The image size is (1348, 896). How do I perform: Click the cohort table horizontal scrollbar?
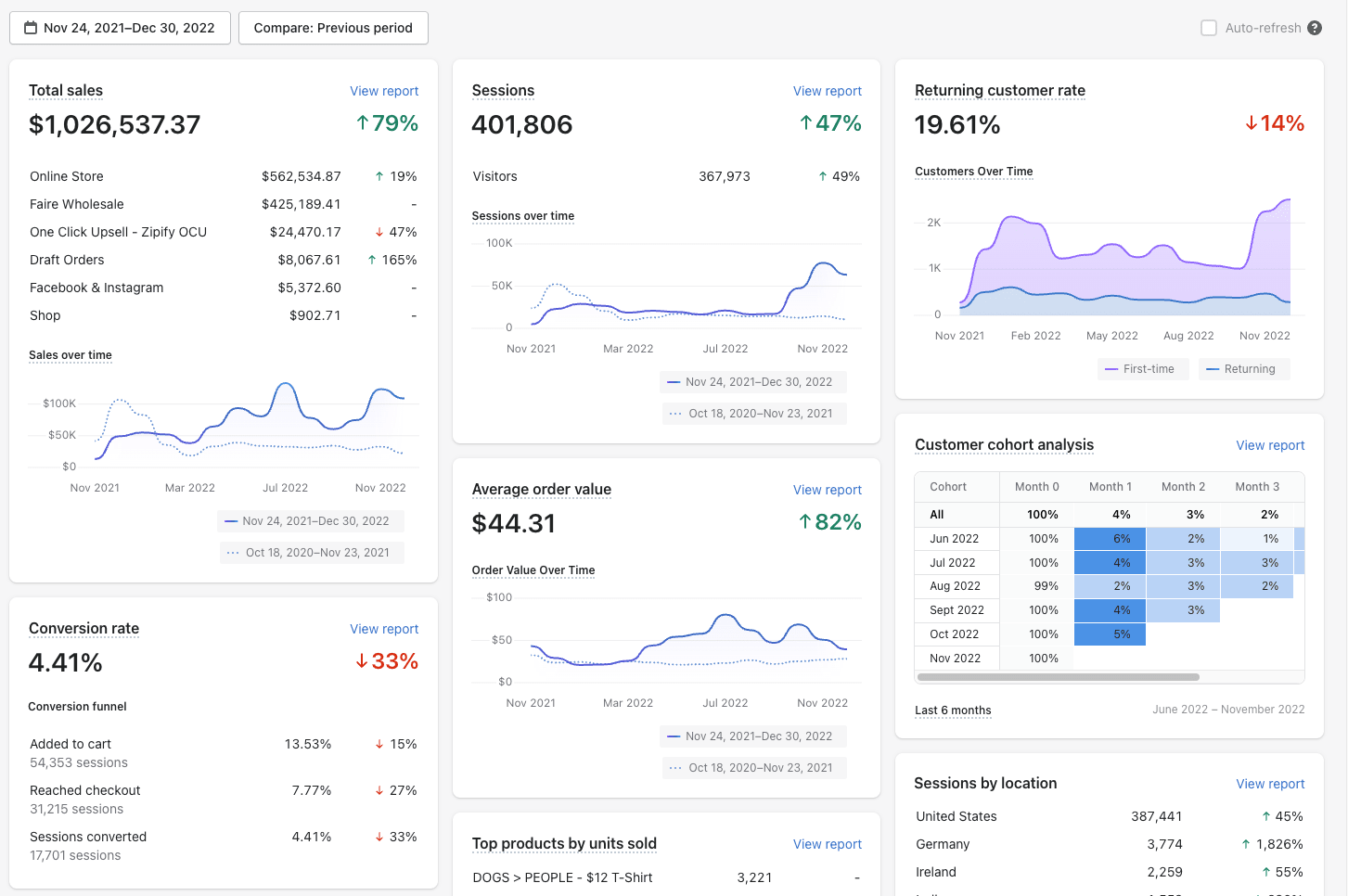1058,677
